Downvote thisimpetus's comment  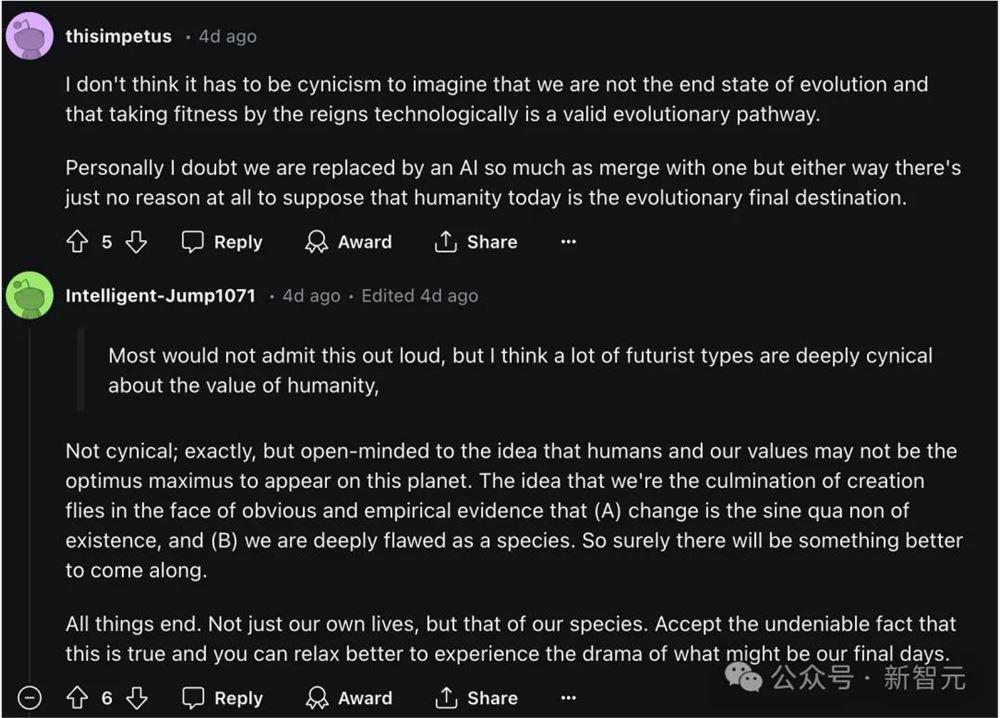[136, 242]
